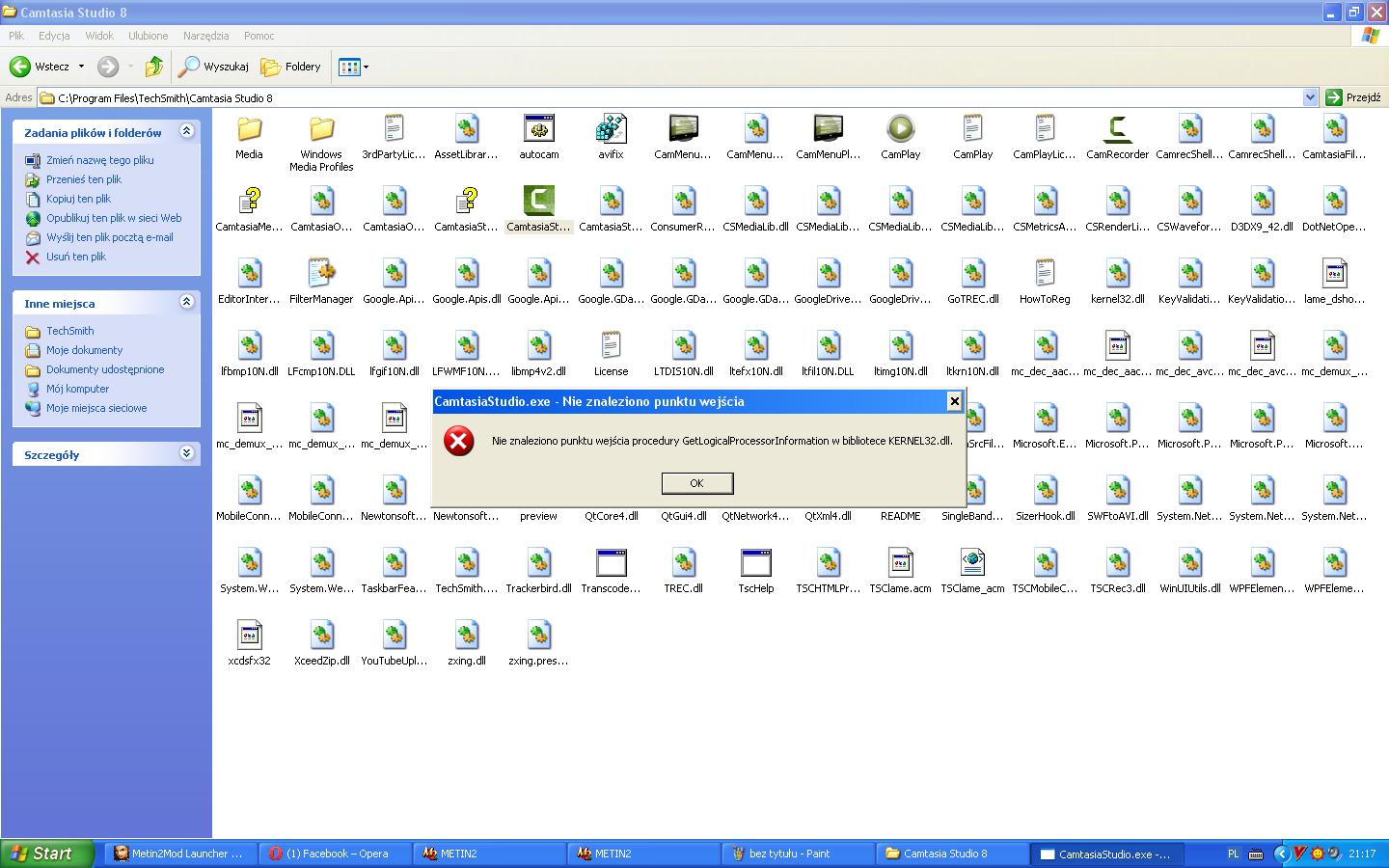Click OK in the error dialog
This screenshot has height=868, width=1389.
[696, 483]
